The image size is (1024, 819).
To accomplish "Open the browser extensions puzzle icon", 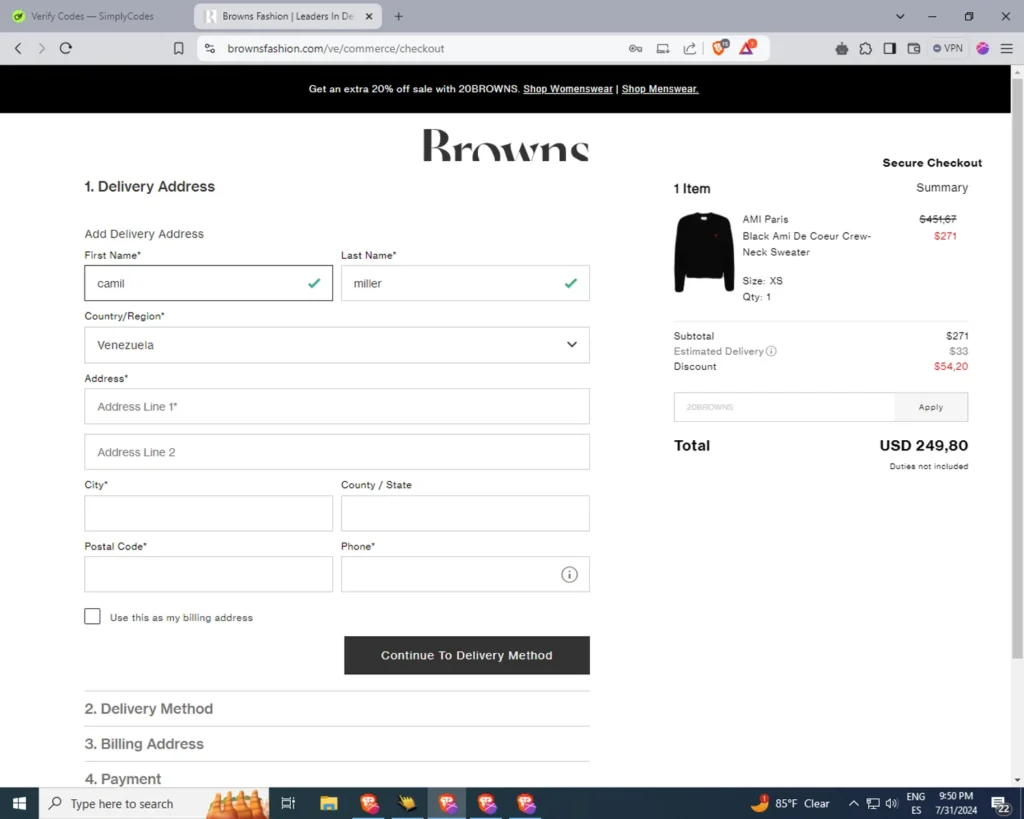I will tap(866, 48).
